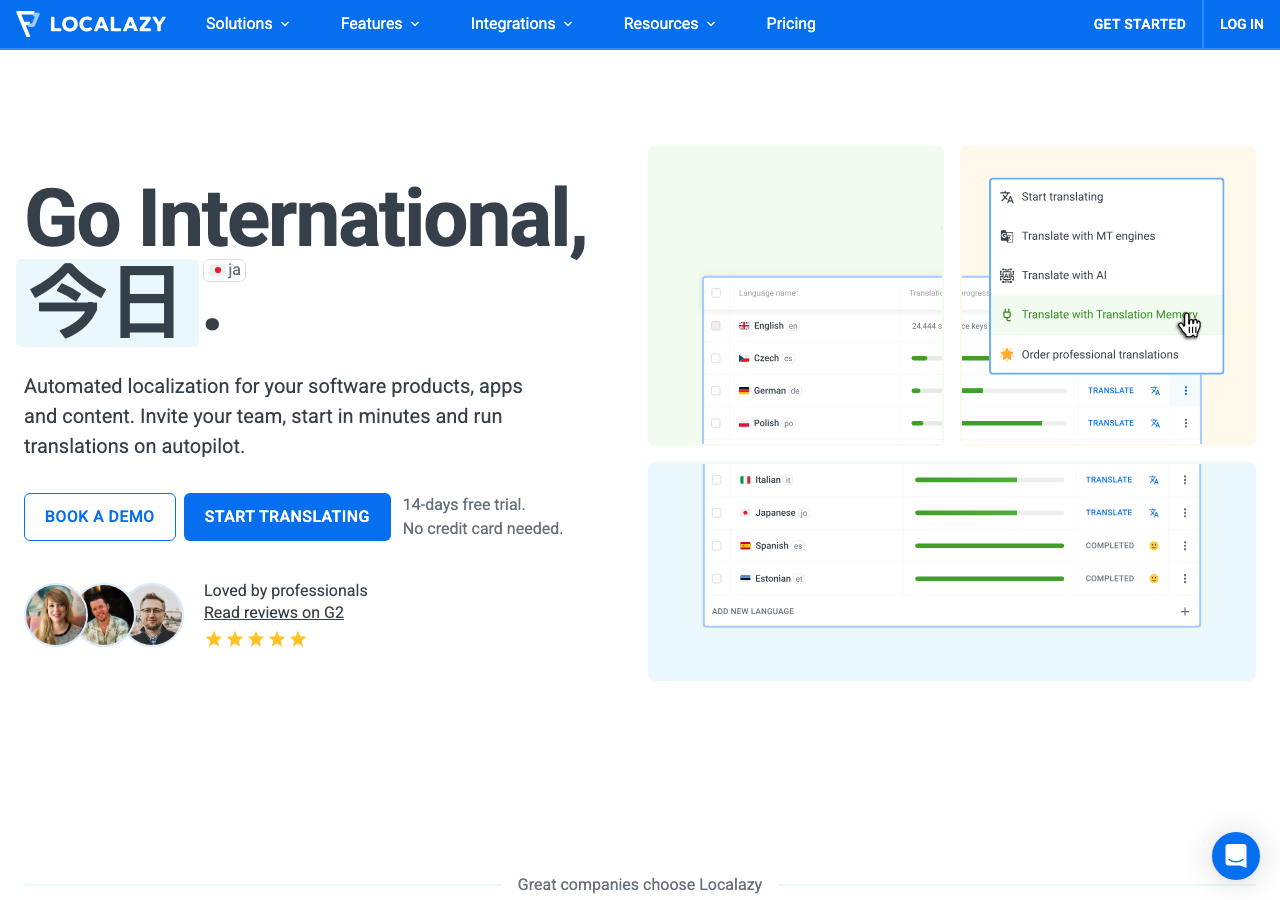
Task: Open three-dot menu for Italian row
Action: click(x=1185, y=480)
